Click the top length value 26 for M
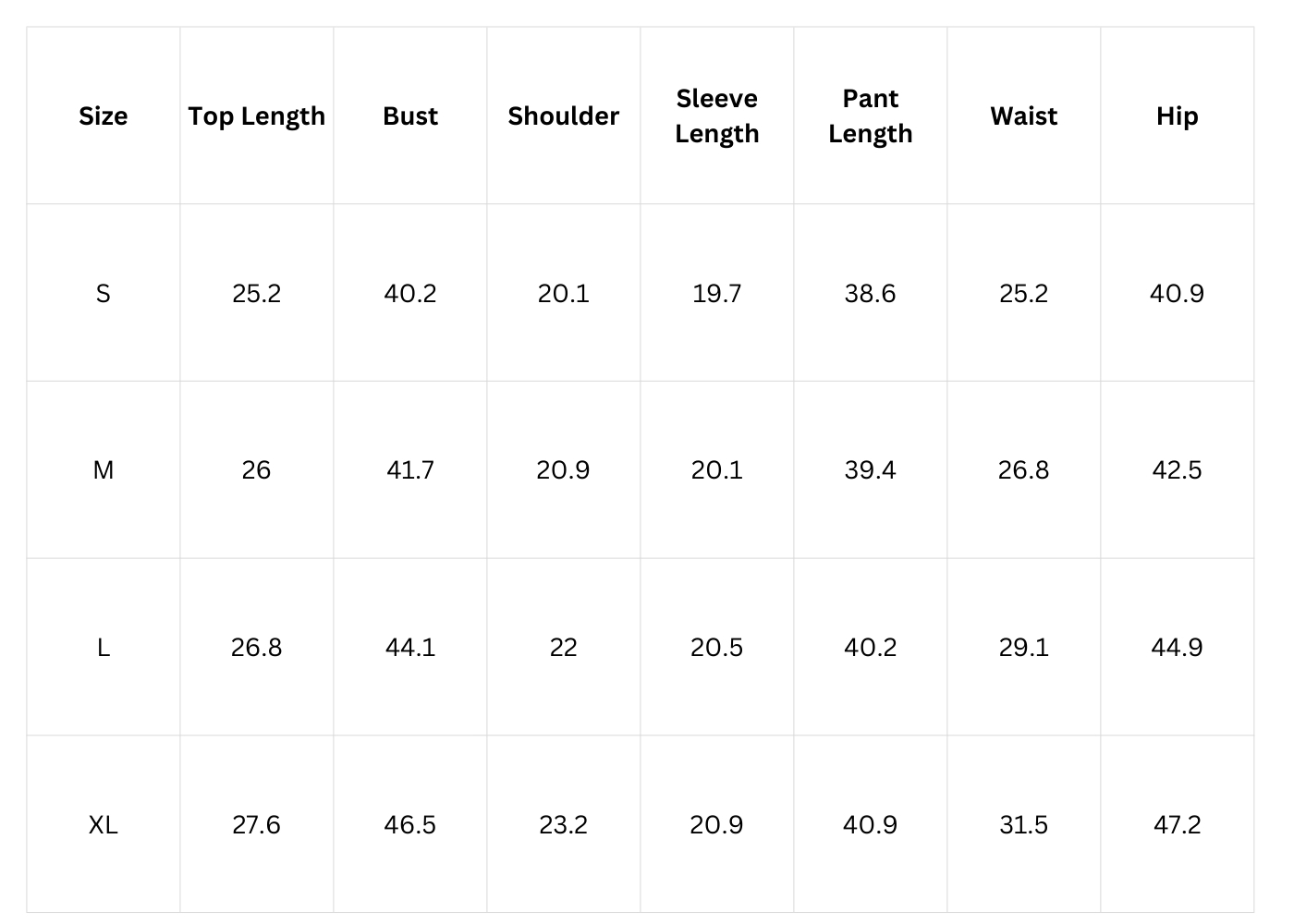This screenshot has height=924, width=1294. (x=256, y=470)
